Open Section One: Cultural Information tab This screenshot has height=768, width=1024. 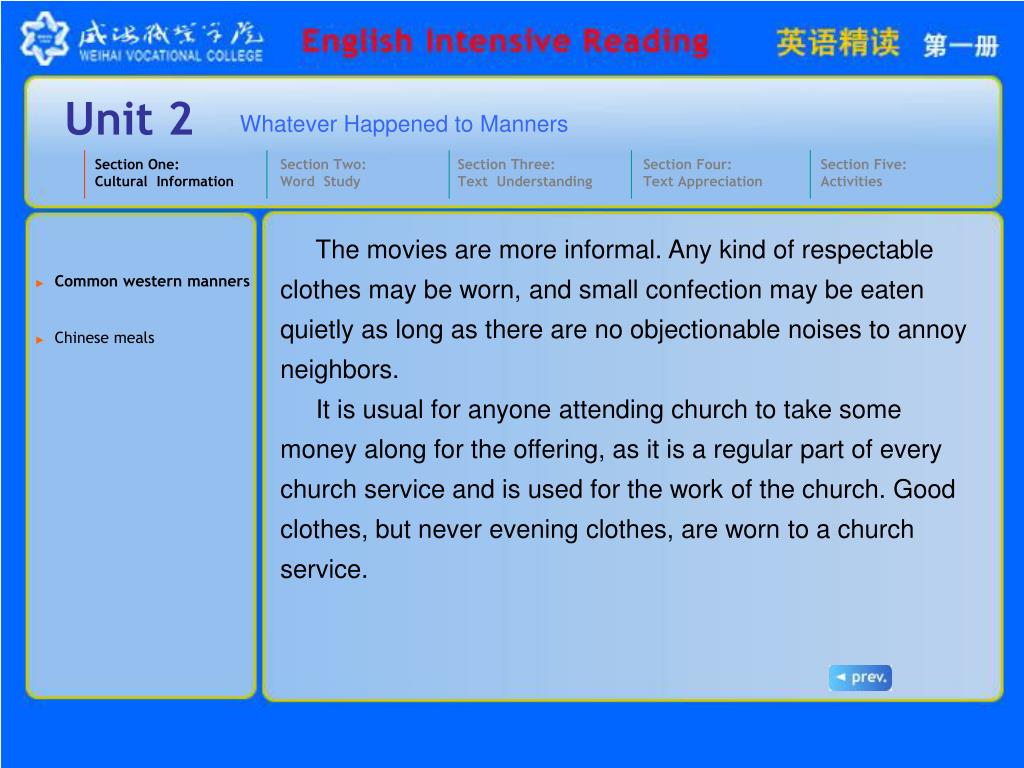163,173
